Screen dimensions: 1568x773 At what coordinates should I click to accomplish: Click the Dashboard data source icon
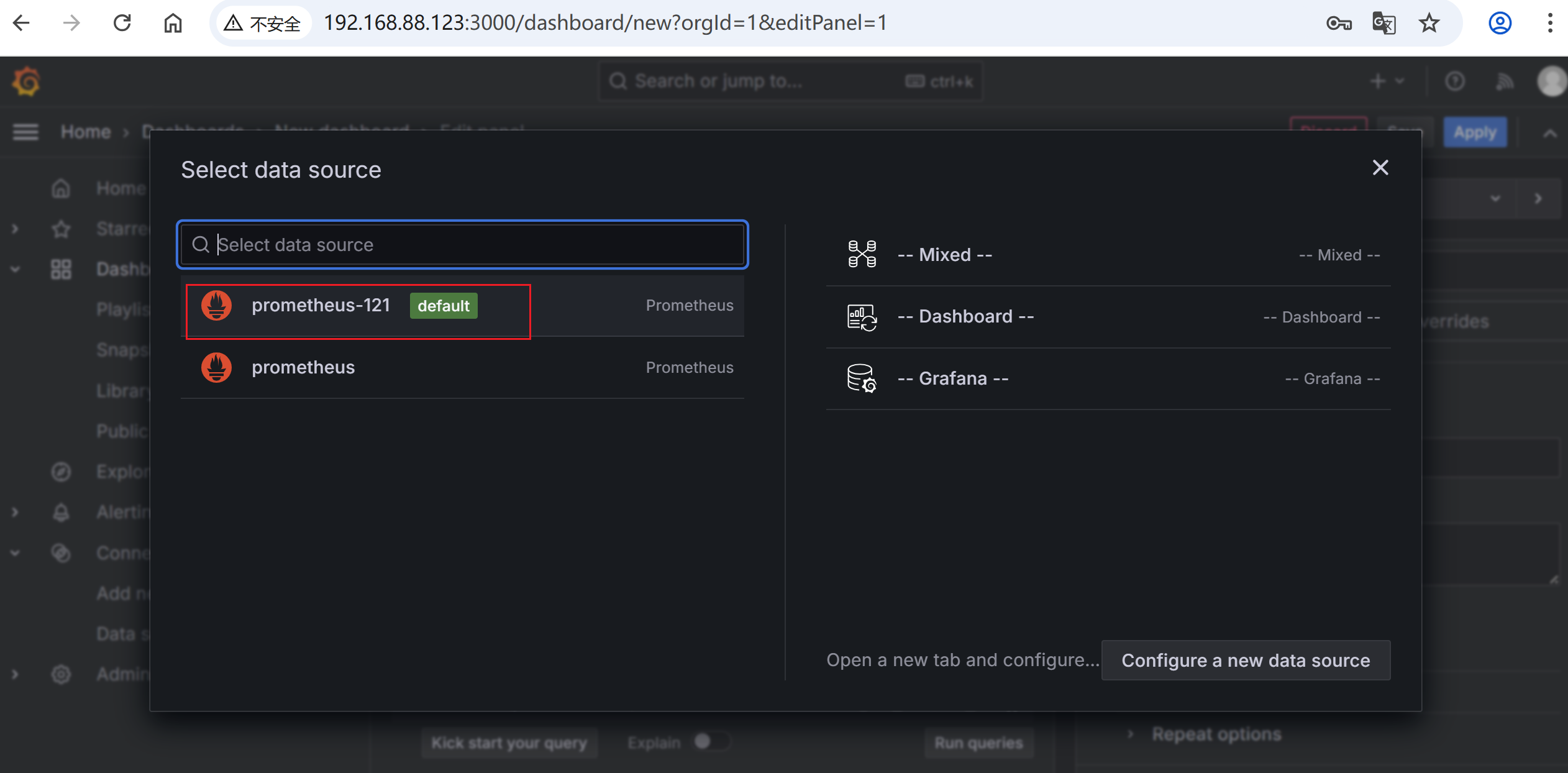click(862, 317)
